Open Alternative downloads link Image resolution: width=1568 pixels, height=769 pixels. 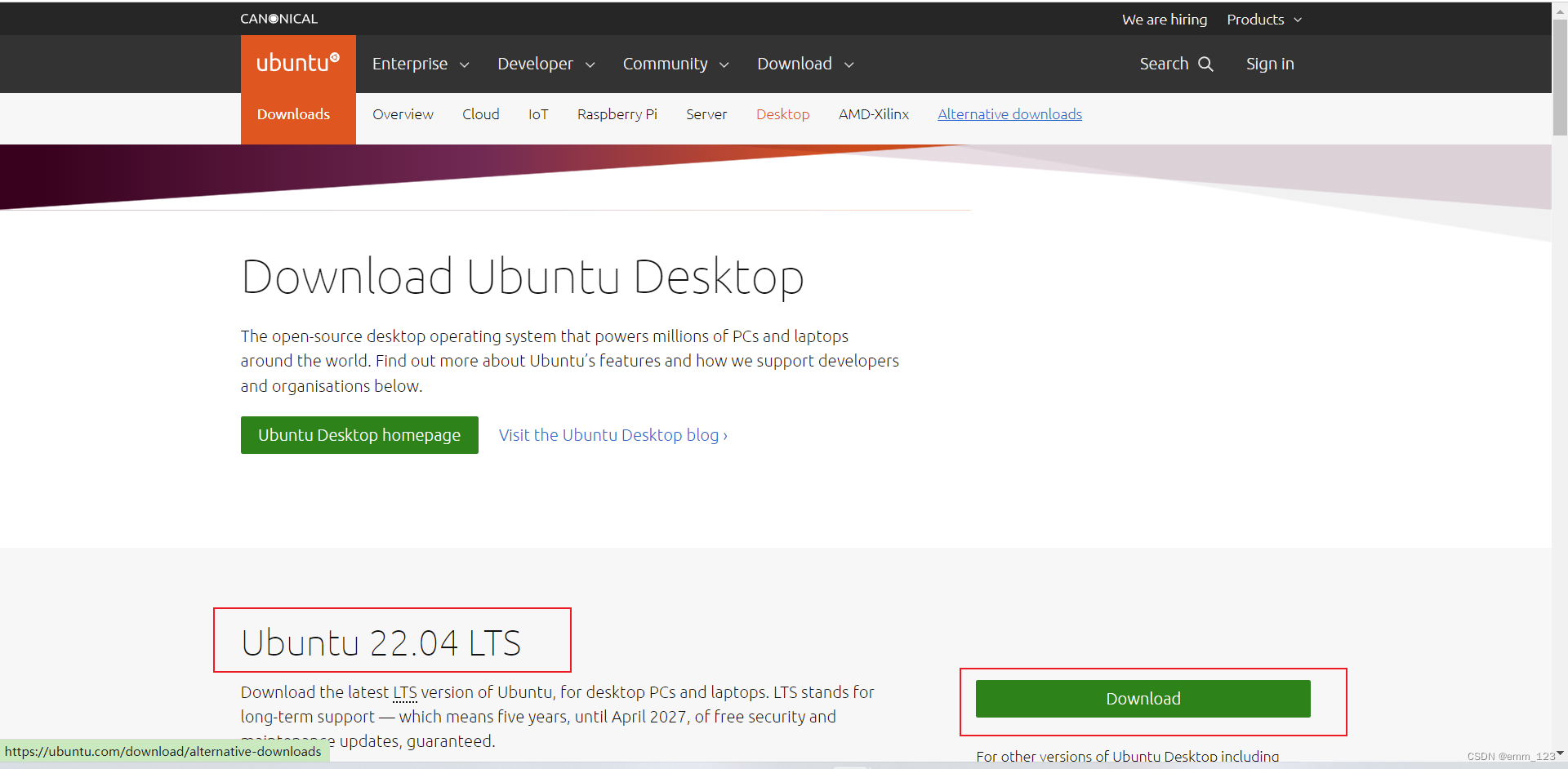coord(1009,114)
